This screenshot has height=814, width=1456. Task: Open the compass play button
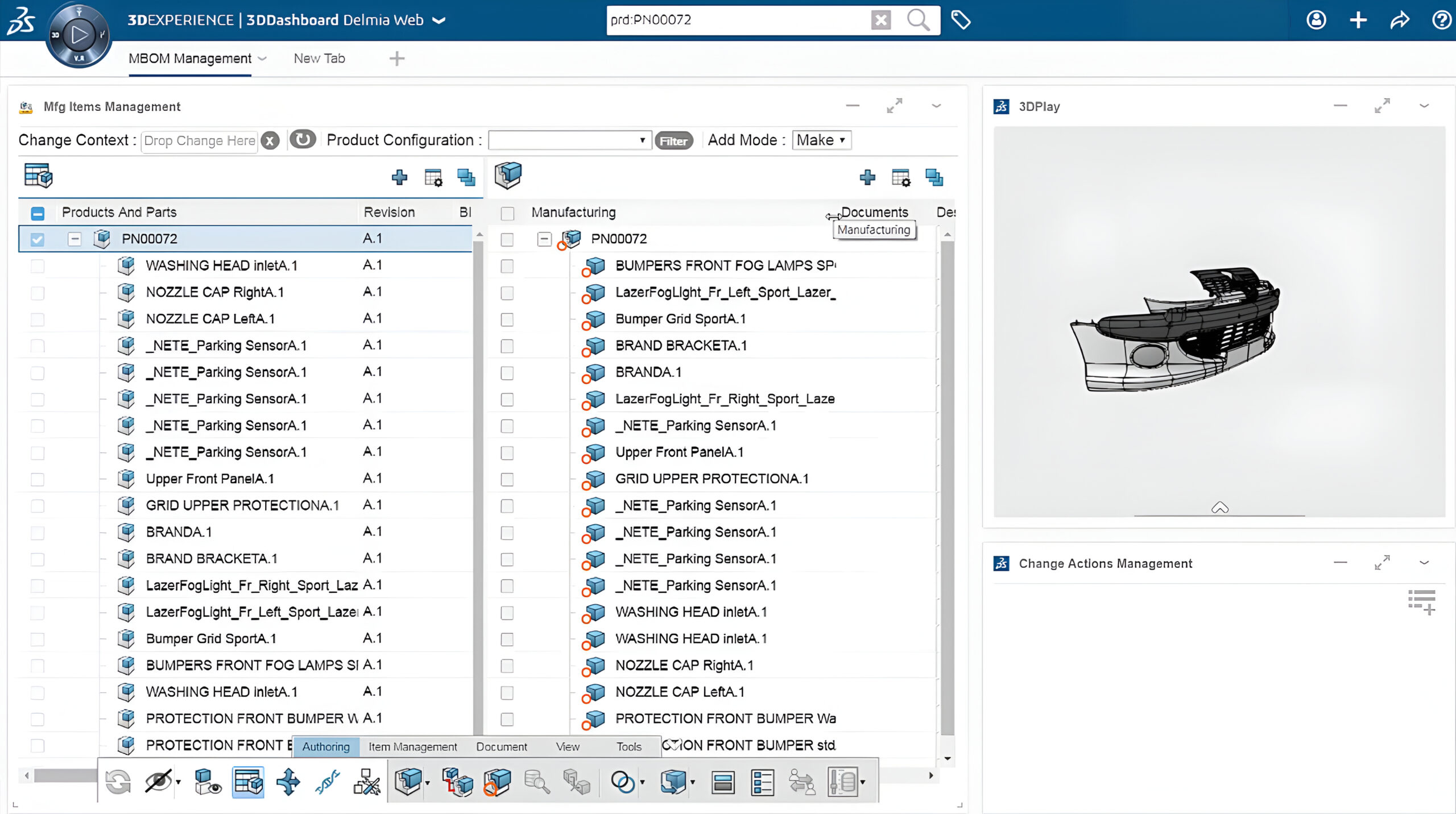point(79,35)
